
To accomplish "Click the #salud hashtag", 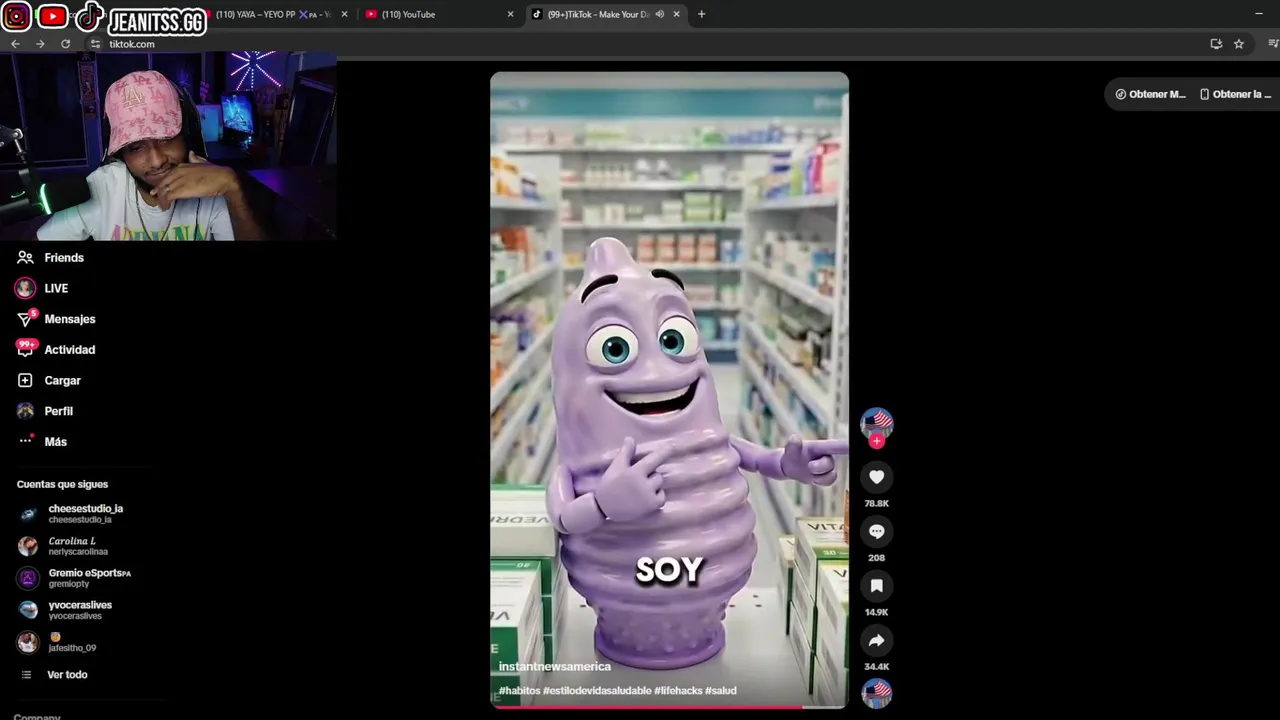I will [x=720, y=691].
